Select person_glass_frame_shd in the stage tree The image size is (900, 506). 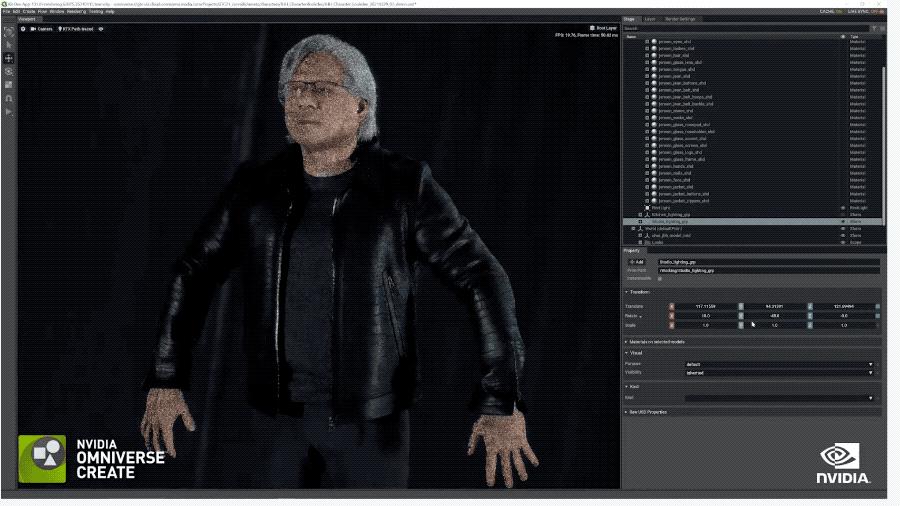click(682, 159)
